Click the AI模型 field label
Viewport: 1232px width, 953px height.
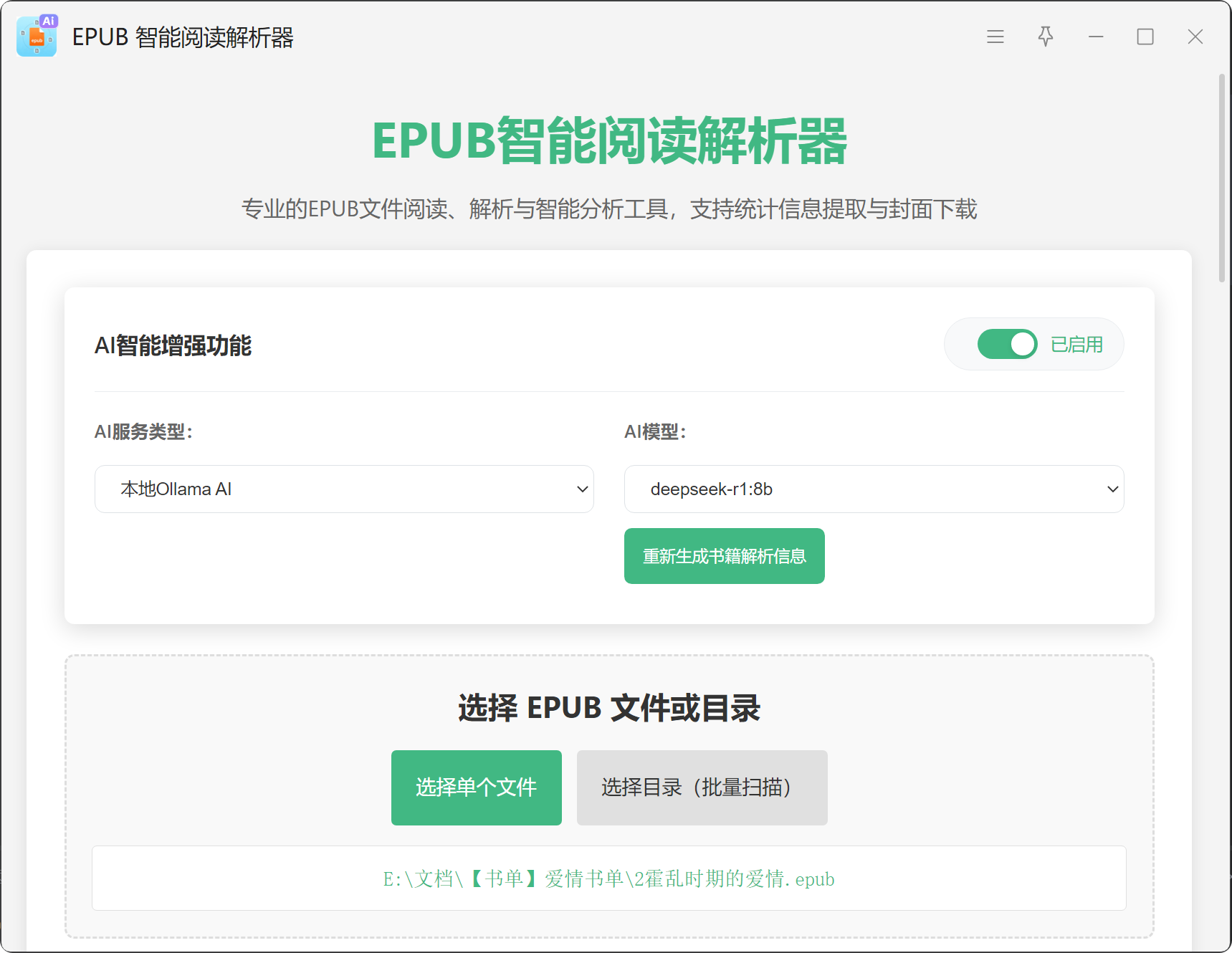point(655,432)
